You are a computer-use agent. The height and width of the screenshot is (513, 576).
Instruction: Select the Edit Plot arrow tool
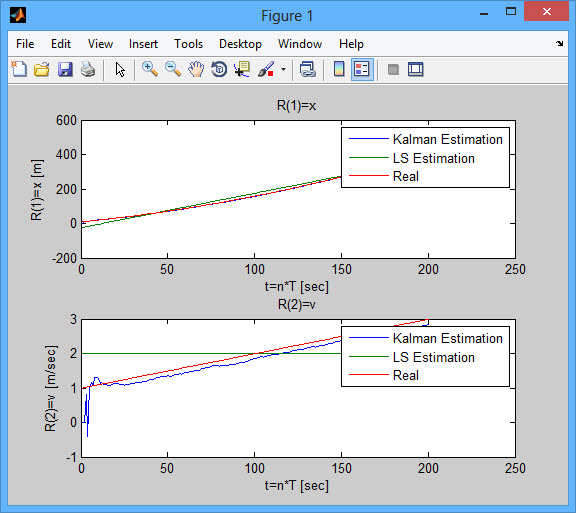pyautogui.click(x=120, y=69)
